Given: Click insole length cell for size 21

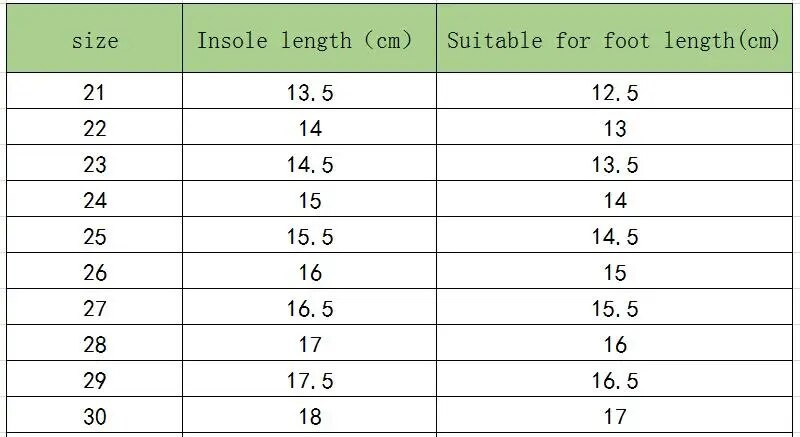Looking at the screenshot, I should click(309, 93).
